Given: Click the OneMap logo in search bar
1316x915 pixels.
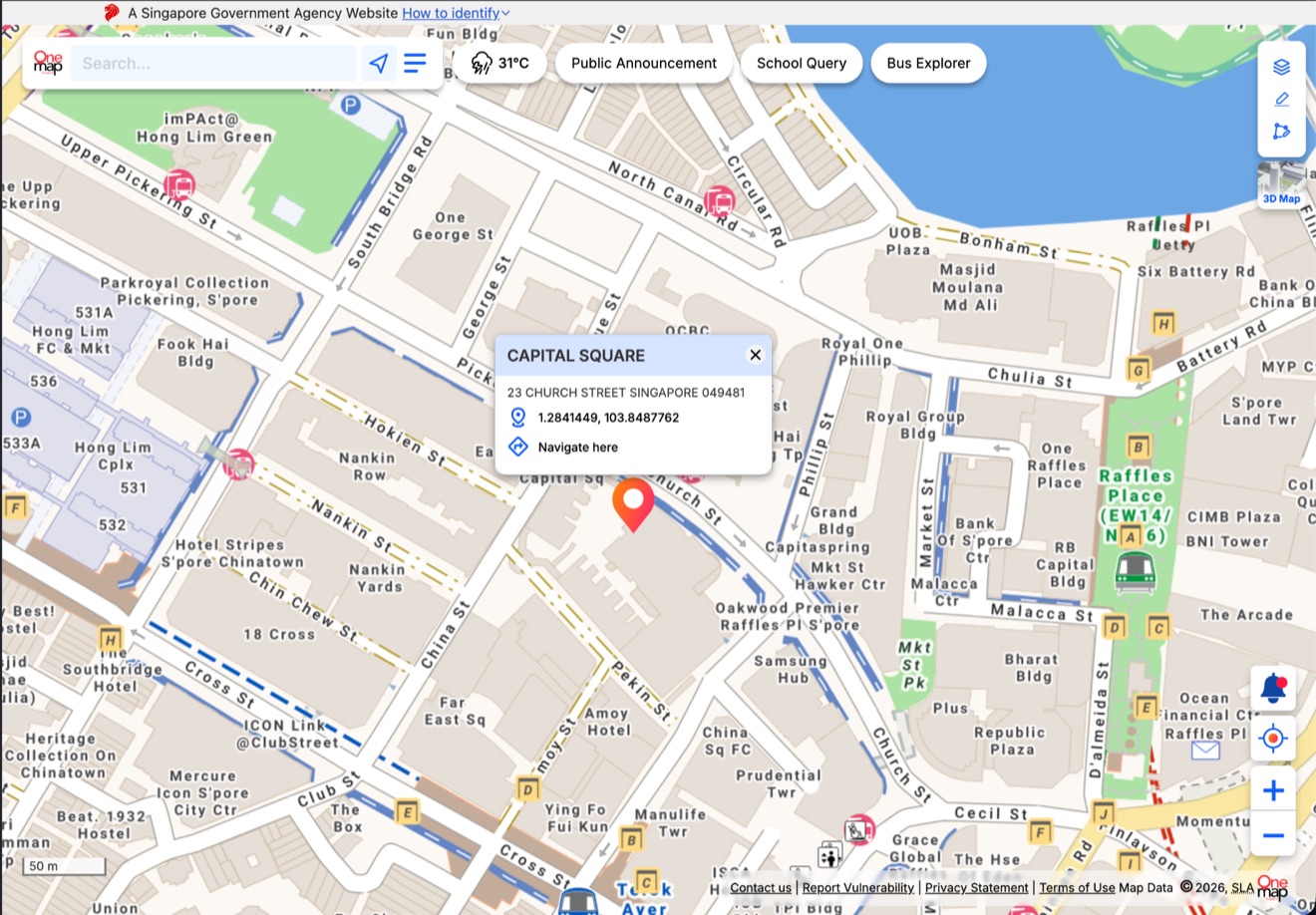Looking at the screenshot, I should pos(48,63).
